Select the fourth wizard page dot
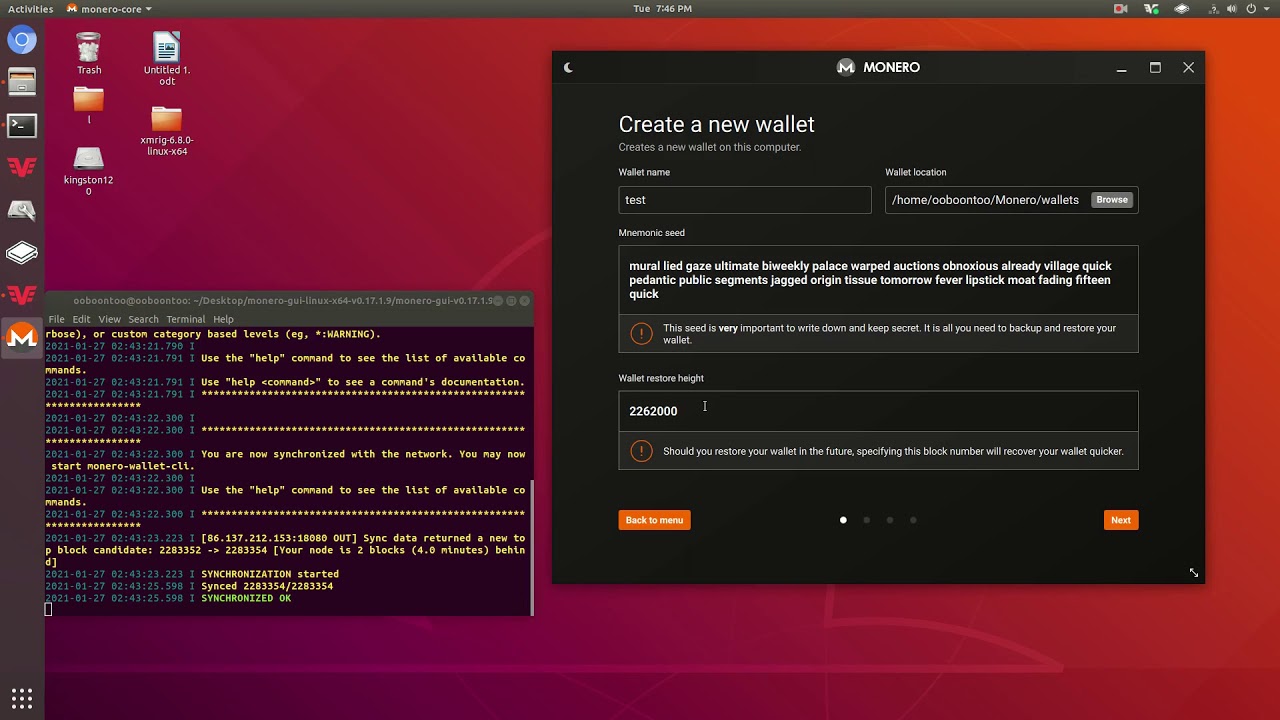Image resolution: width=1280 pixels, height=720 pixels. tap(913, 520)
